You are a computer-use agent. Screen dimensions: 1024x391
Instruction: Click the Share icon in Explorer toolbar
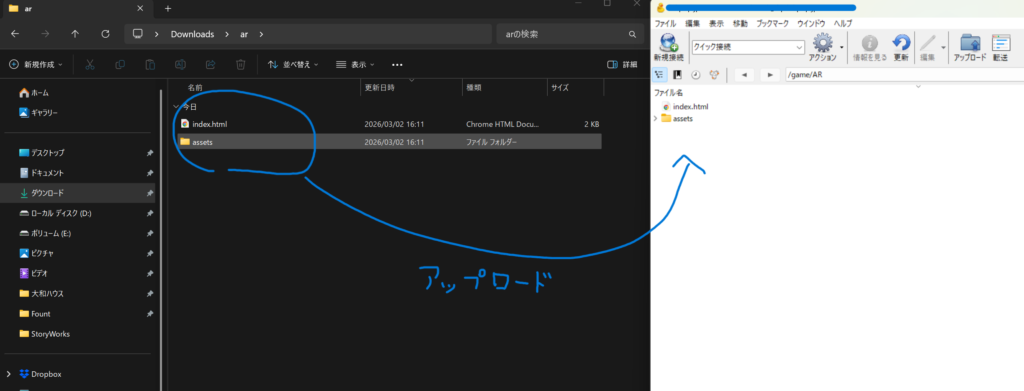(210, 65)
